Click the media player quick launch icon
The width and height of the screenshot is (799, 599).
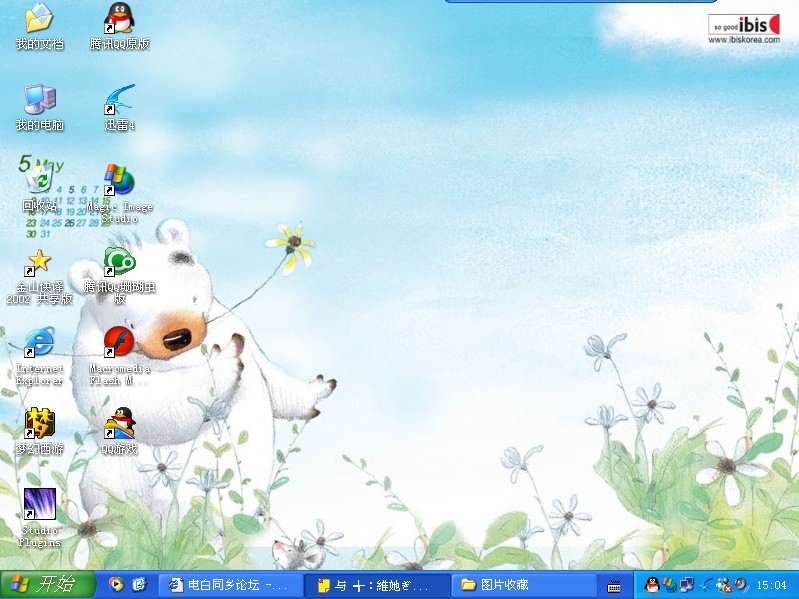[x=116, y=585]
